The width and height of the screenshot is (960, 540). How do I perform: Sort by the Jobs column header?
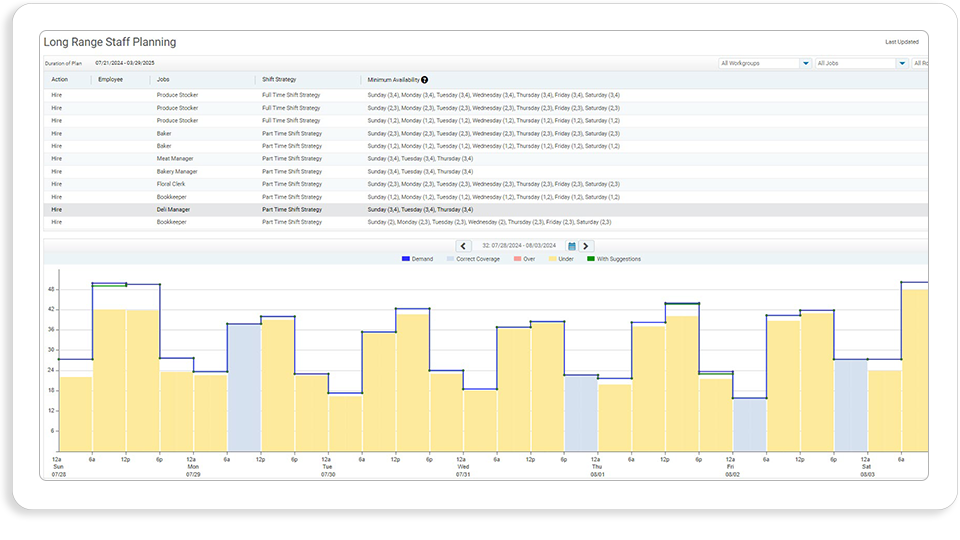tap(163, 80)
